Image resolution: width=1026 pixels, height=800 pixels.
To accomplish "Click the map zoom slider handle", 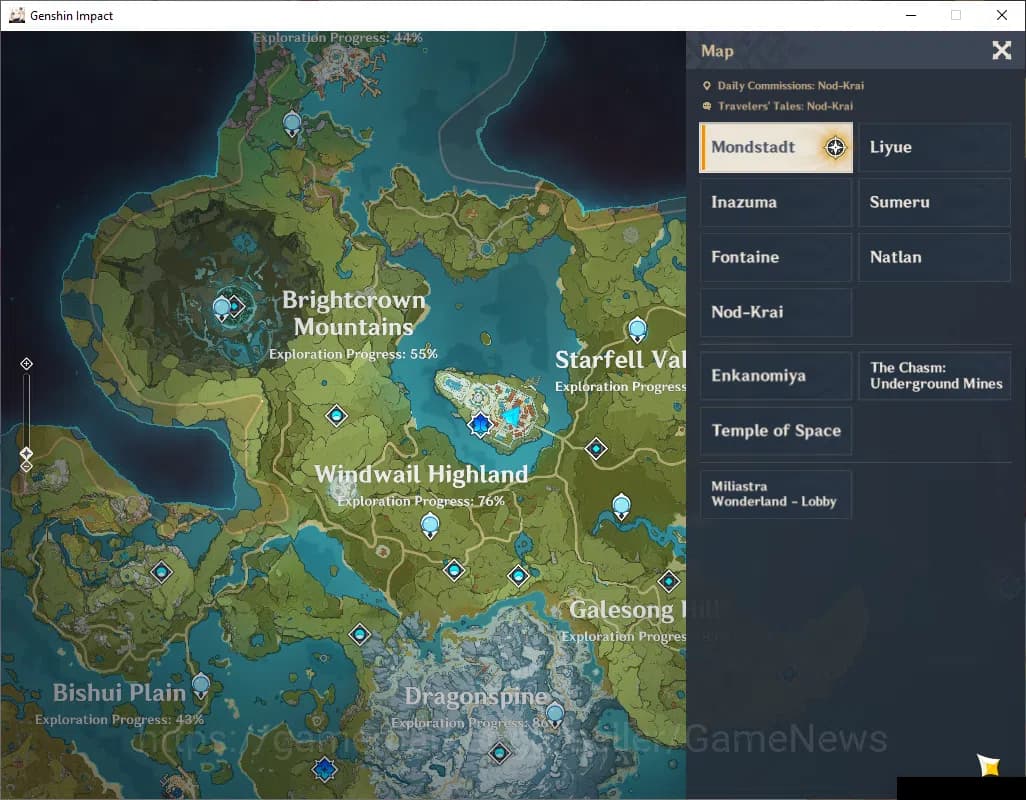I will pos(26,453).
